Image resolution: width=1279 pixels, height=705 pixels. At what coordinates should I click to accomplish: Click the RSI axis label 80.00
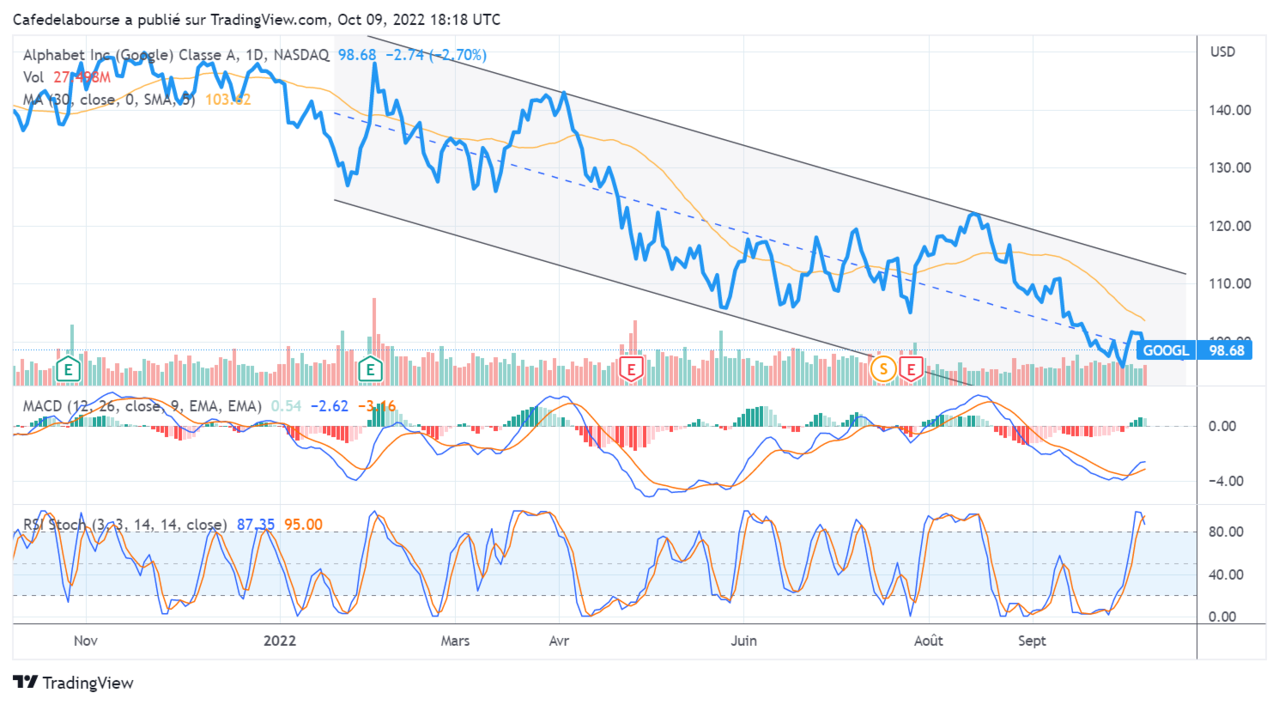click(x=1228, y=532)
